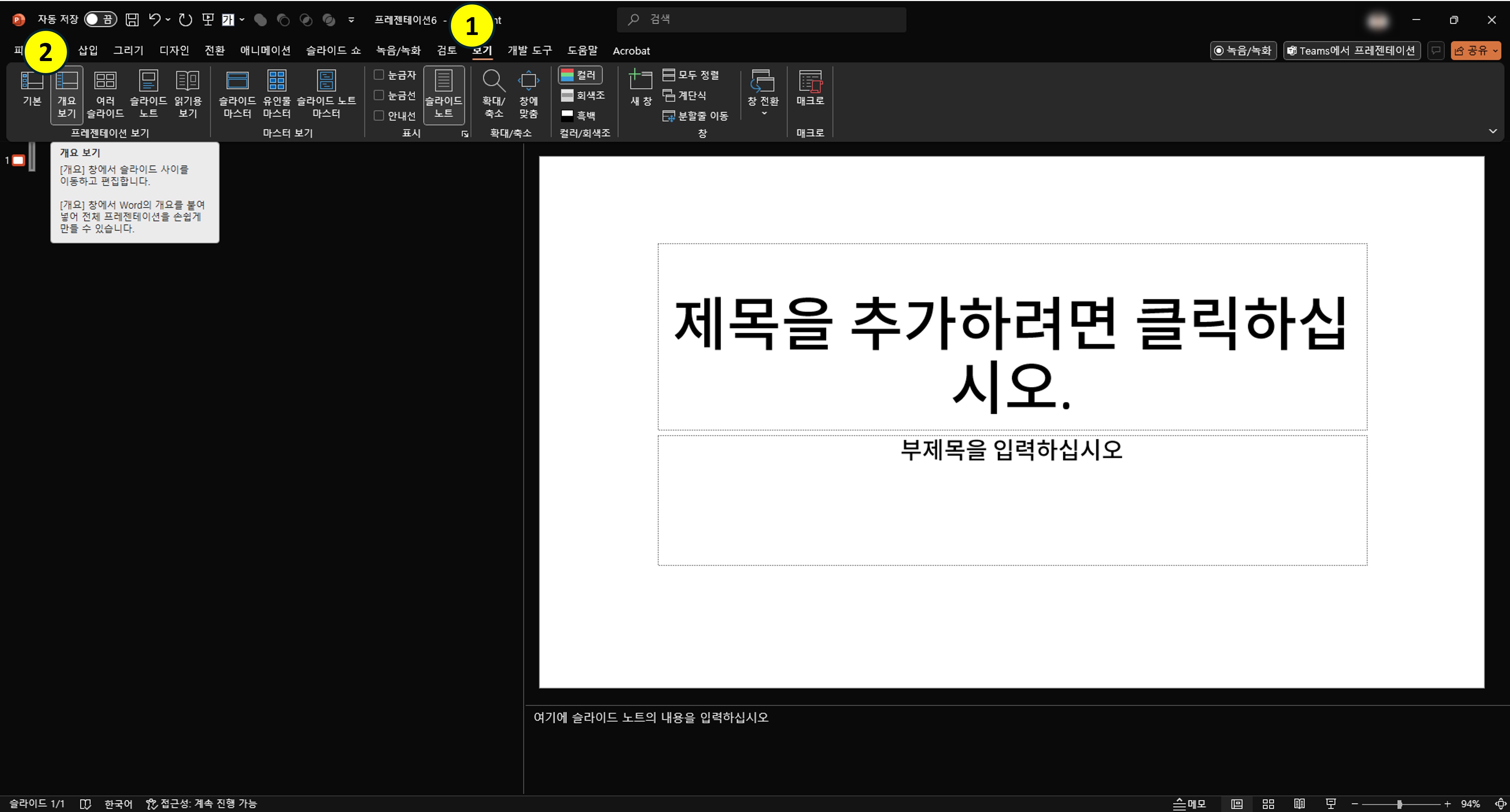Open the 유인물 마스터 view
Viewport: 1510px width, 812px height.
point(277,94)
